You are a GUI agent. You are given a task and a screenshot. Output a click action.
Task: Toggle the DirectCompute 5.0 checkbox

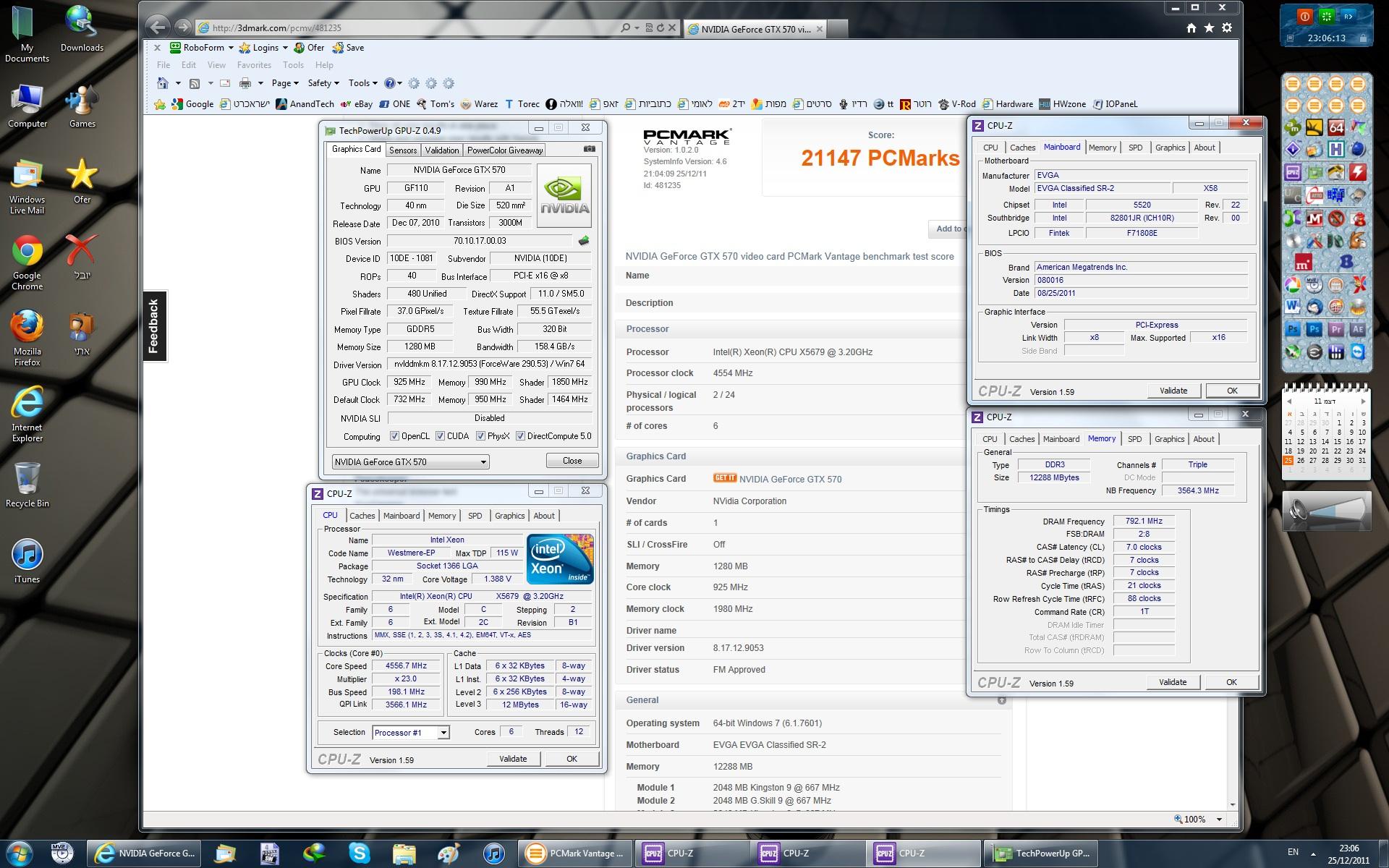pyautogui.click(x=520, y=436)
